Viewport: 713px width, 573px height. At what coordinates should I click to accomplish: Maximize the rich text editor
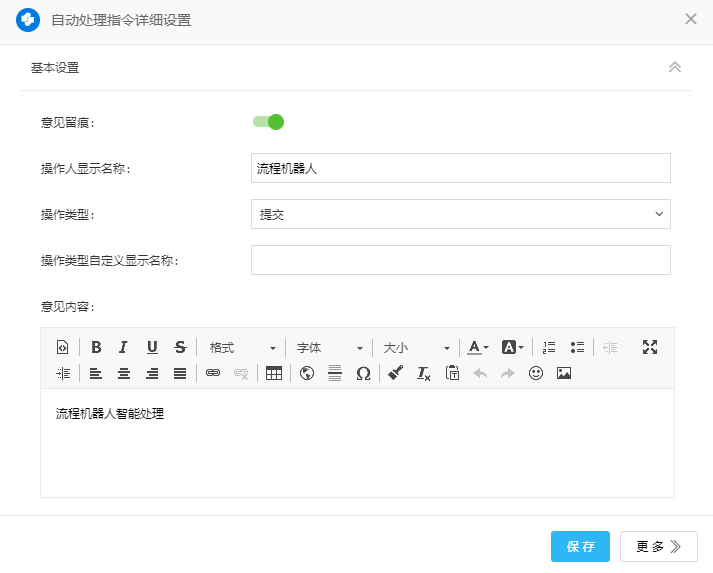click(650, 347)
